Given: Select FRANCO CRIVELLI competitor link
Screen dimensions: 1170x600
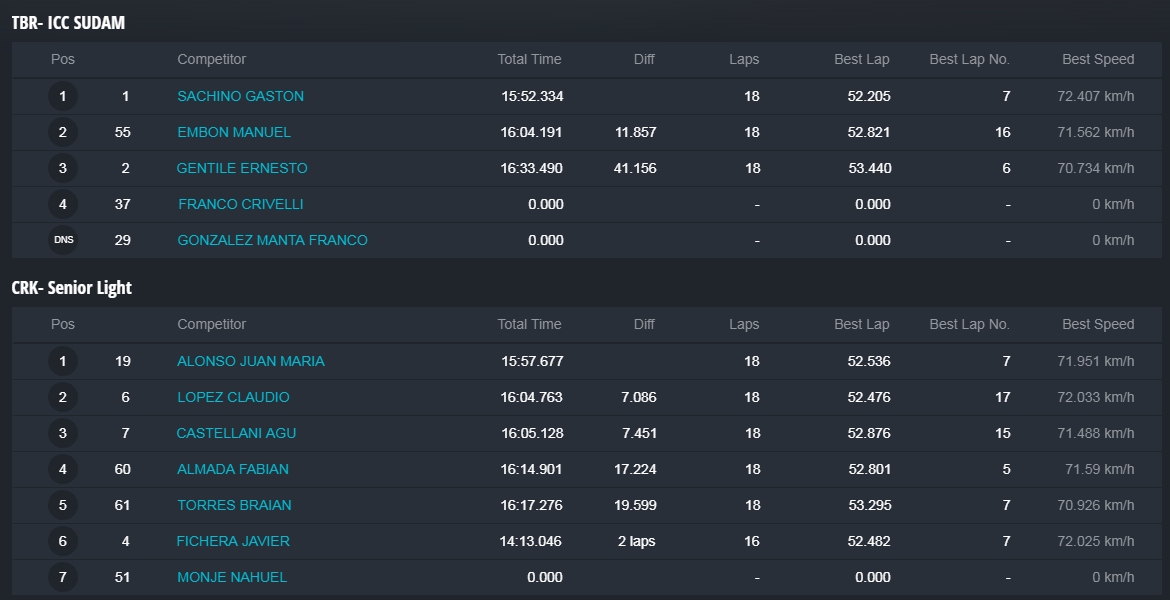Looking at the screenshot, I should coord(240,204).
